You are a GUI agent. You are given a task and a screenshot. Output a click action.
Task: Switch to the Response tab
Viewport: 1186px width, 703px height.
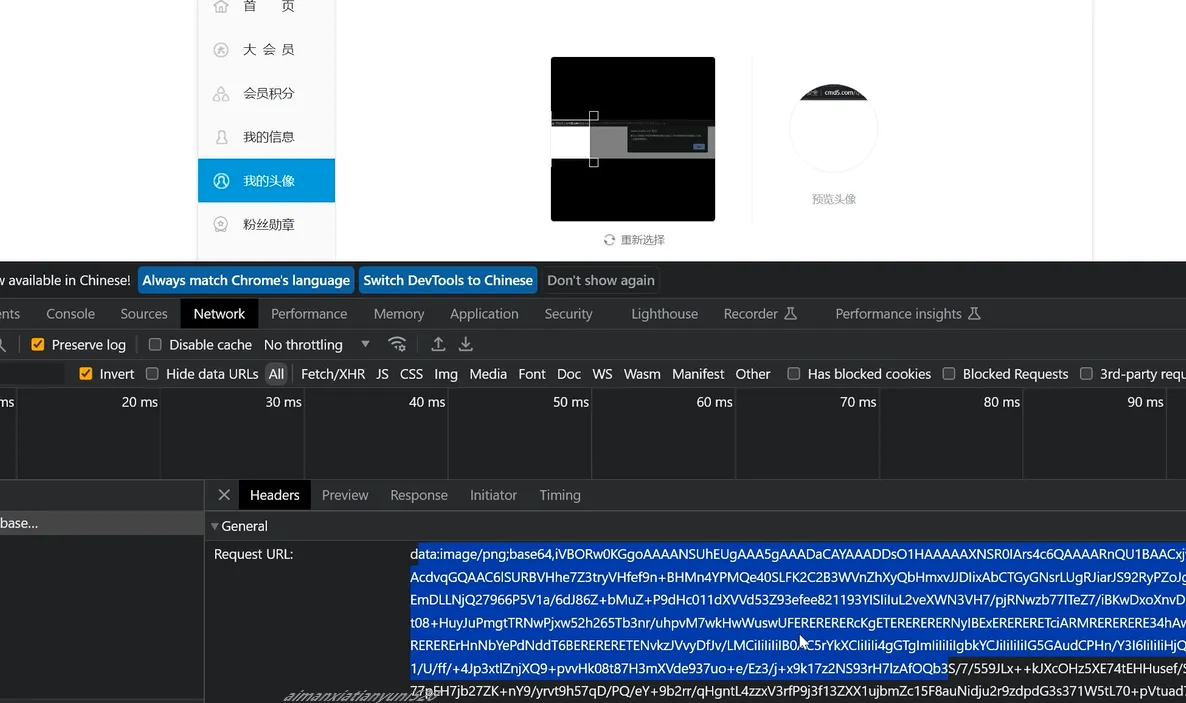tap(418, 495)
